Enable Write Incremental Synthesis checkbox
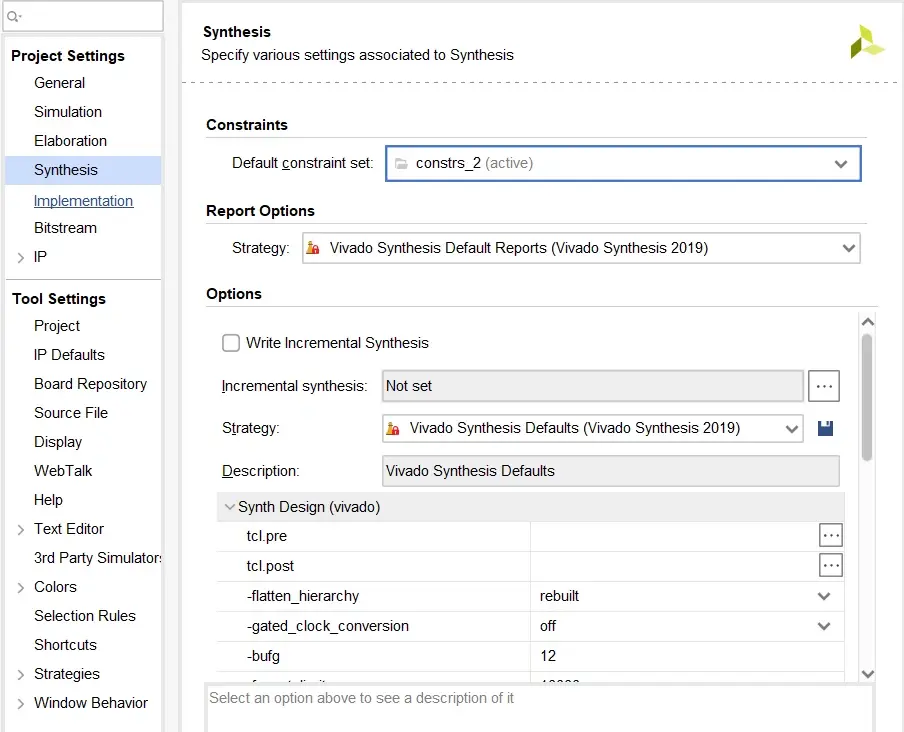 231,343
